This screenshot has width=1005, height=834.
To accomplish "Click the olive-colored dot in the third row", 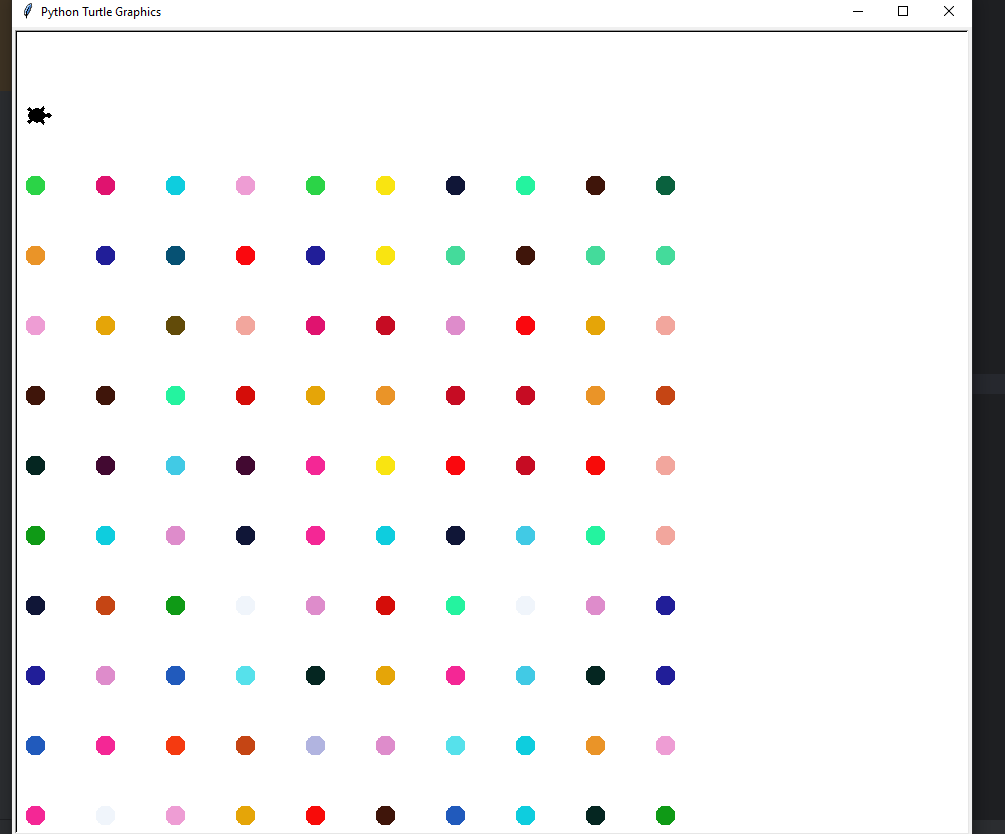I will (175, 325).
